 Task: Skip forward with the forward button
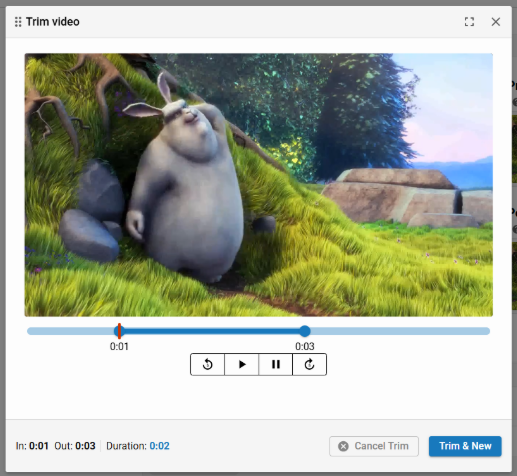pyautogui.click(x=309, y=364)
